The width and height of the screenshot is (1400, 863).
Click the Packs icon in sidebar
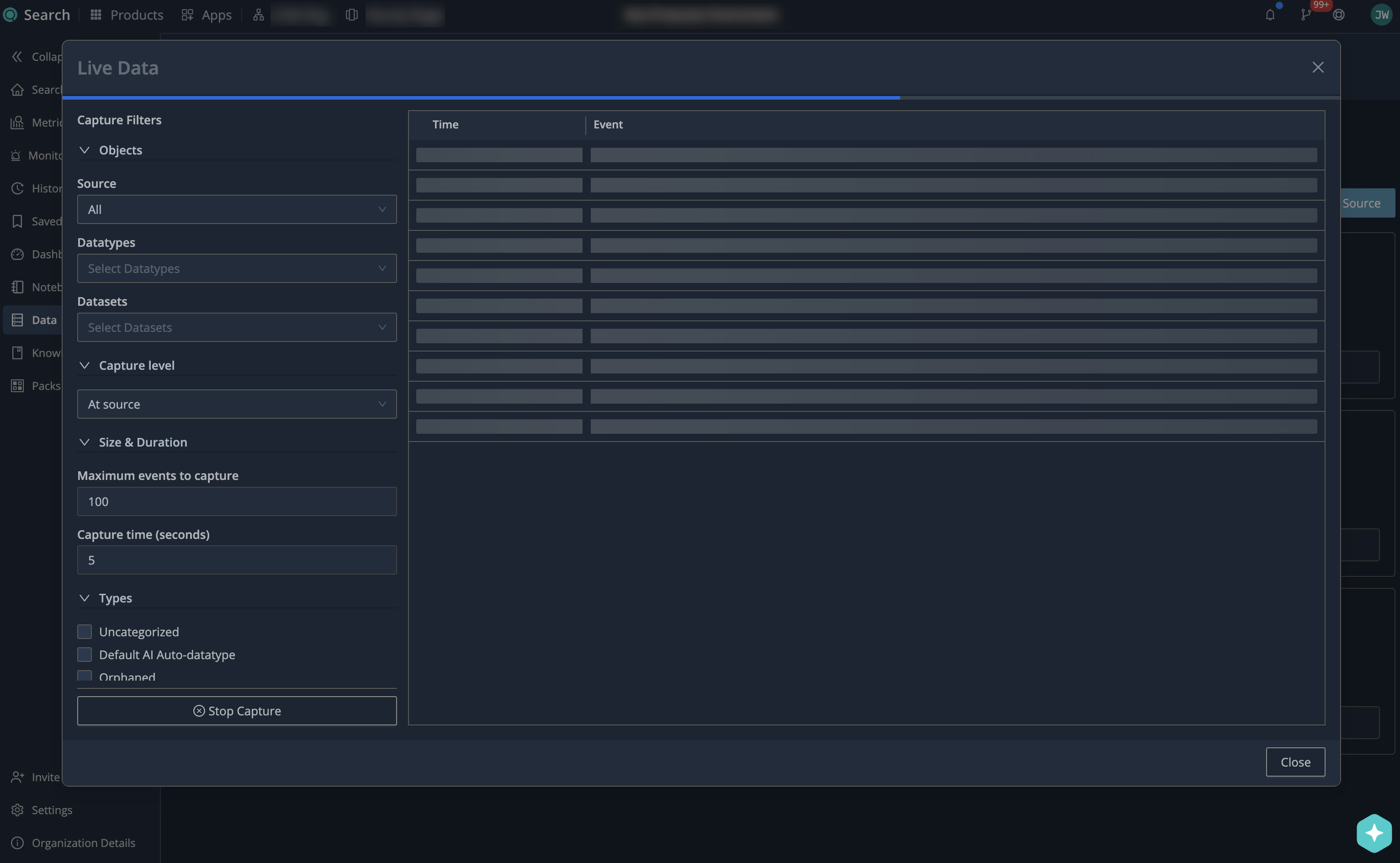coord(17,386)
